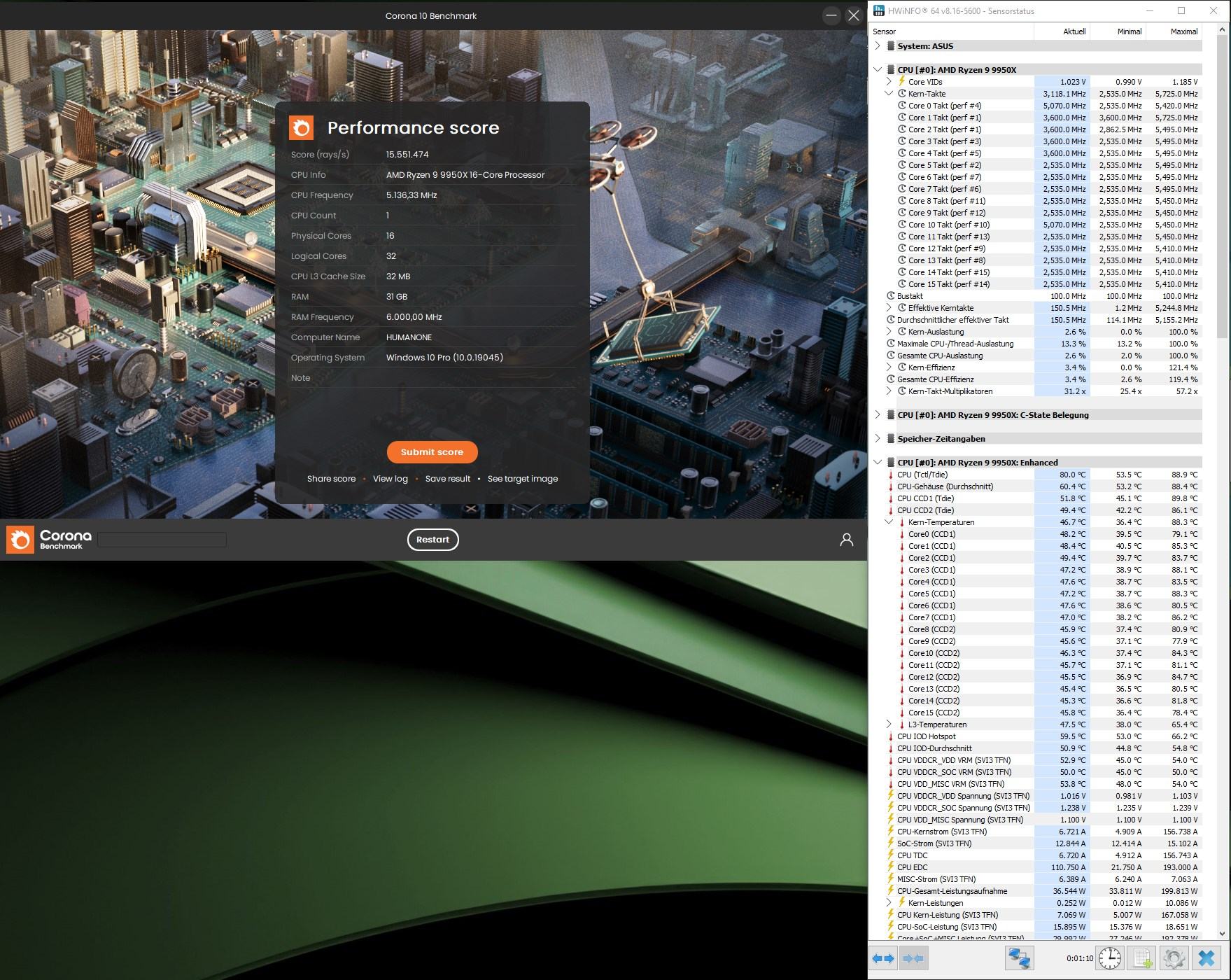Screen dimensions: 1231x980
Task: Open the network remote monitoring icon
Action: [1020, 958]
